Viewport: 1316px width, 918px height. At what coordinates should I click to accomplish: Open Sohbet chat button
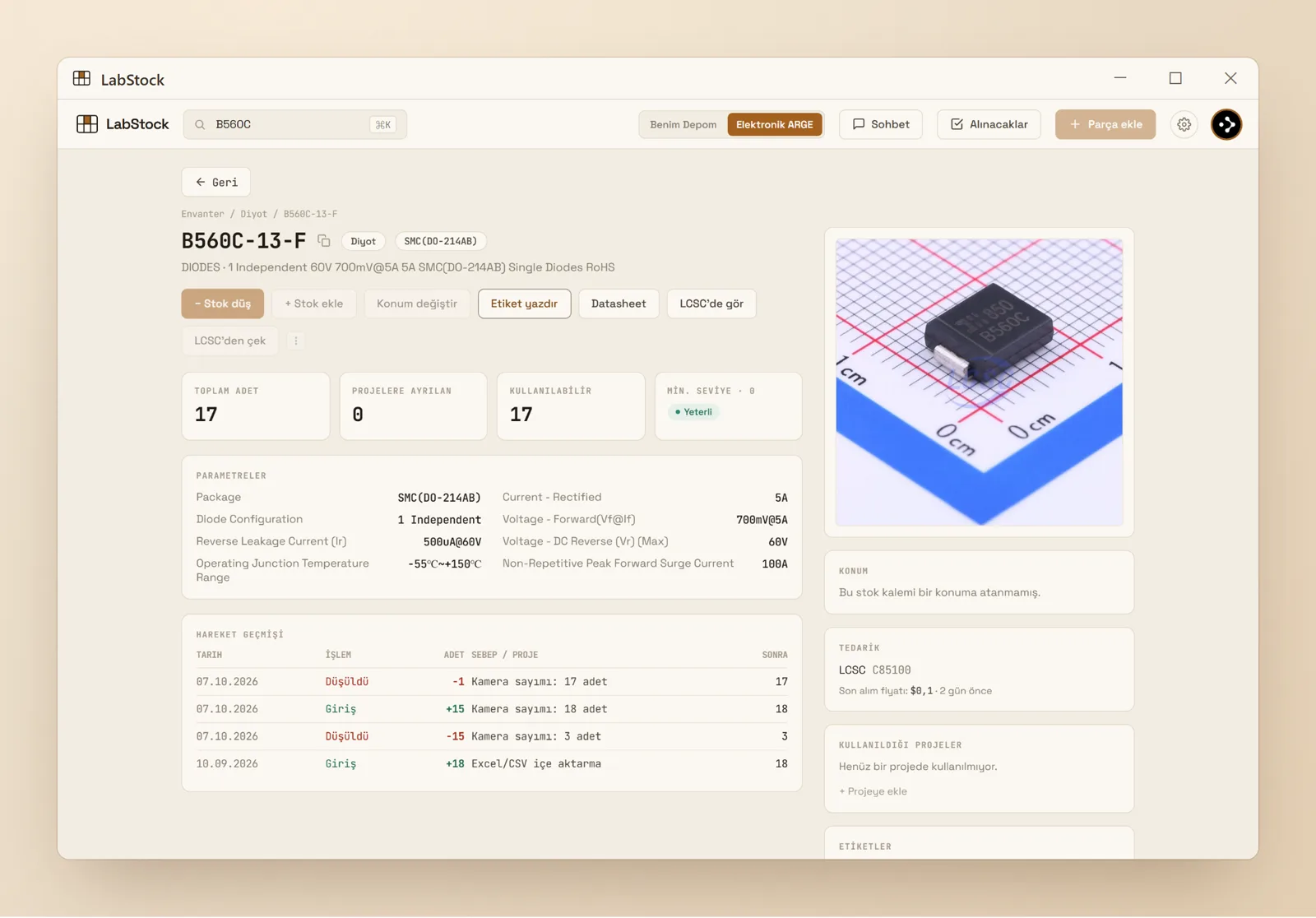[x=881, y=124]
